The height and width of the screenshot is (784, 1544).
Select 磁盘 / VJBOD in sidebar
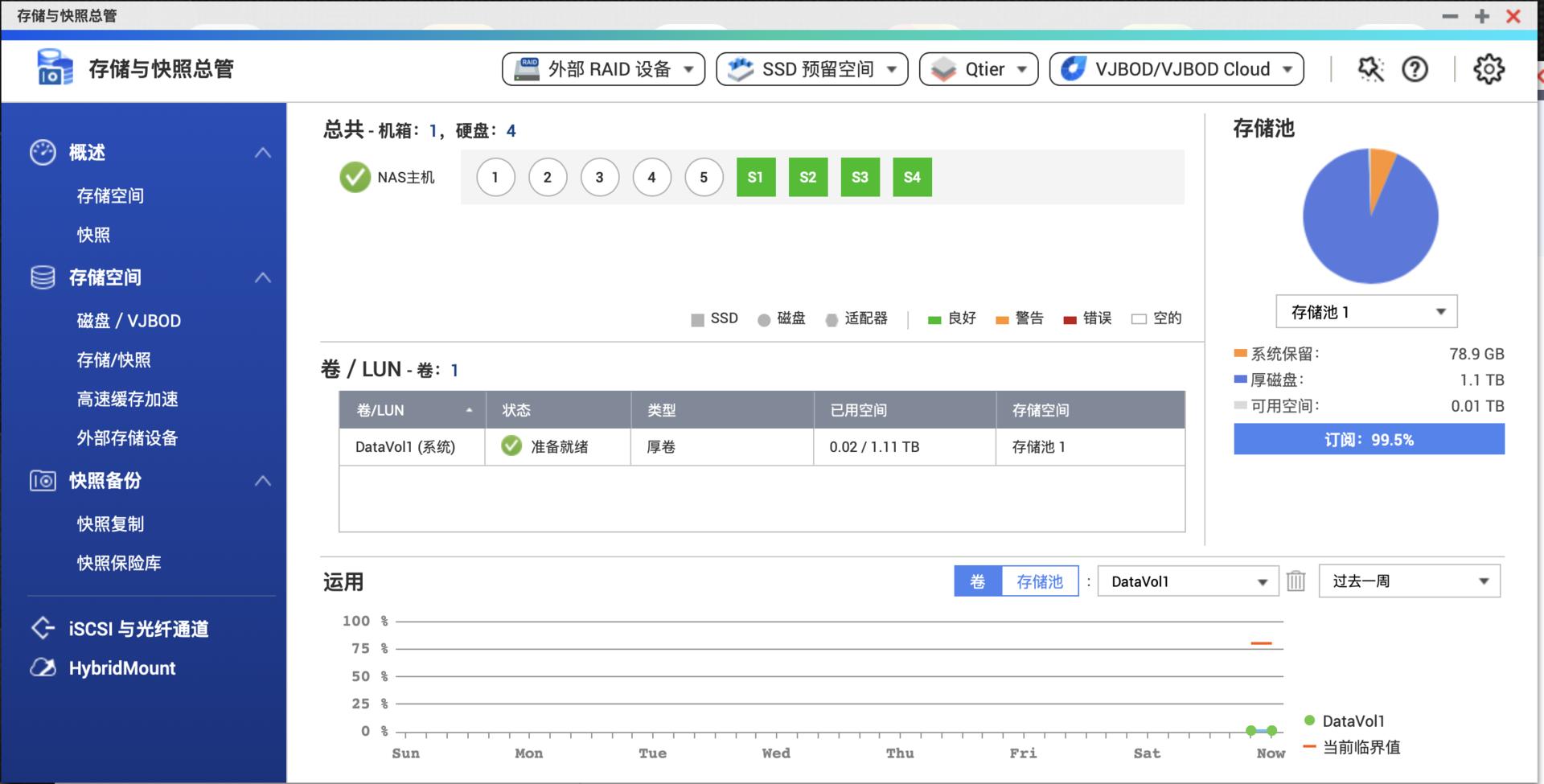[x=129, y=320]
